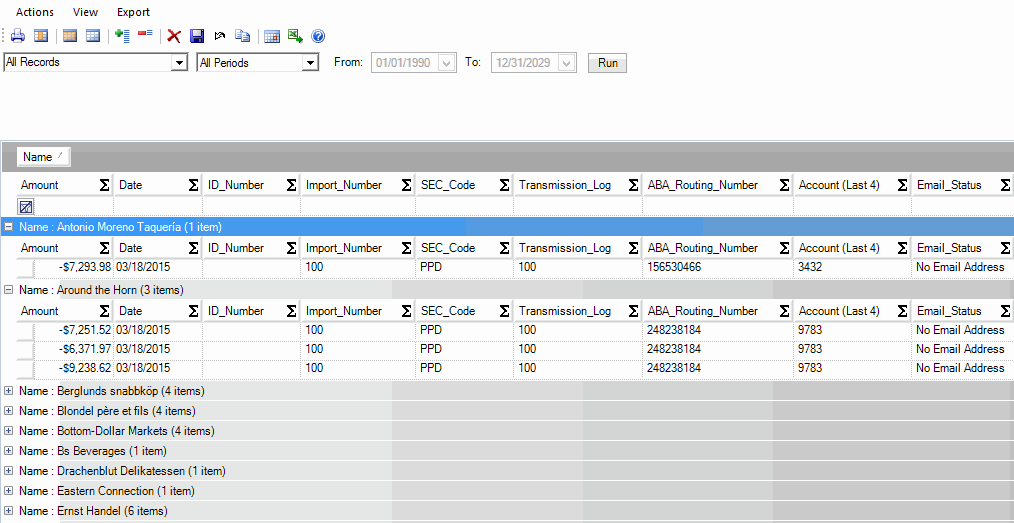Collapse the Around the Horn group
The width and height of the screenshot is (1014, 523).
(x=9, y=290)
